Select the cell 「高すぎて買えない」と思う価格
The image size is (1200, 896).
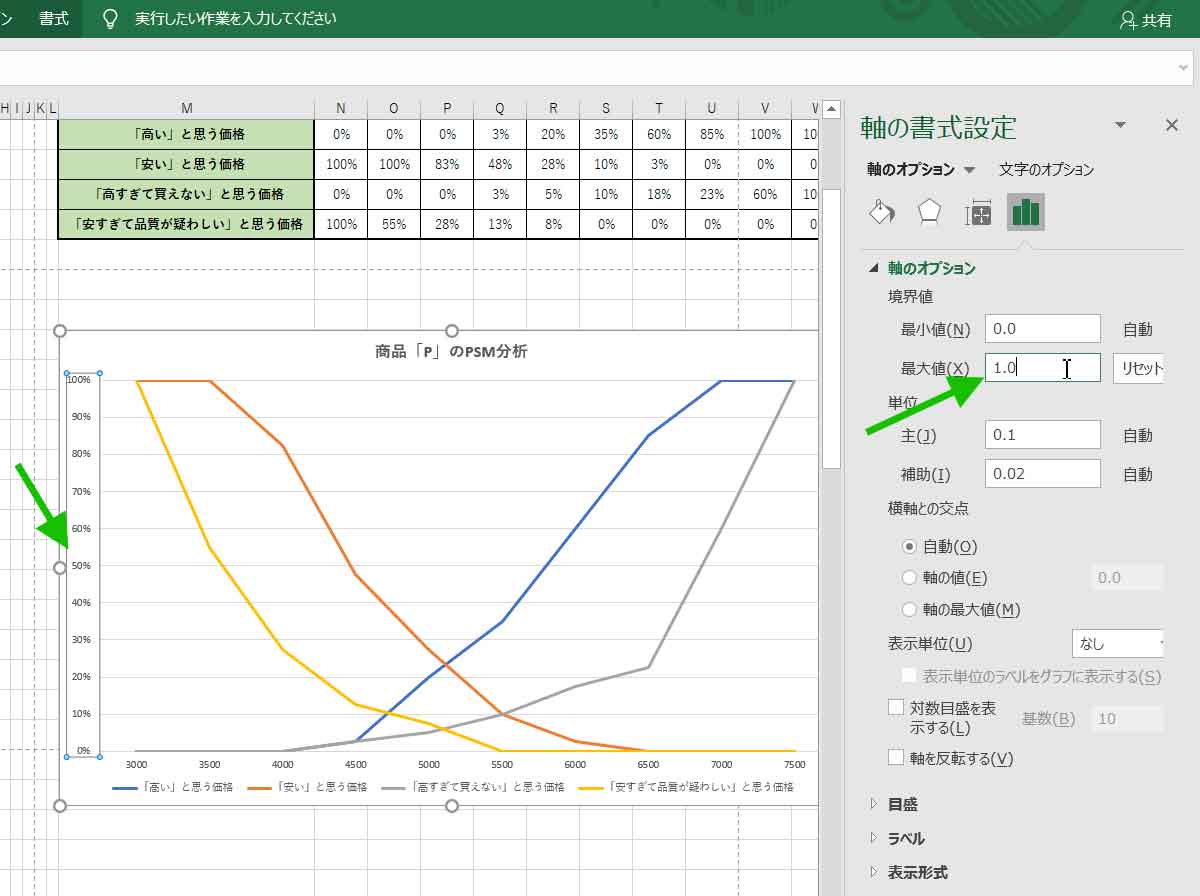coord(187,194)
